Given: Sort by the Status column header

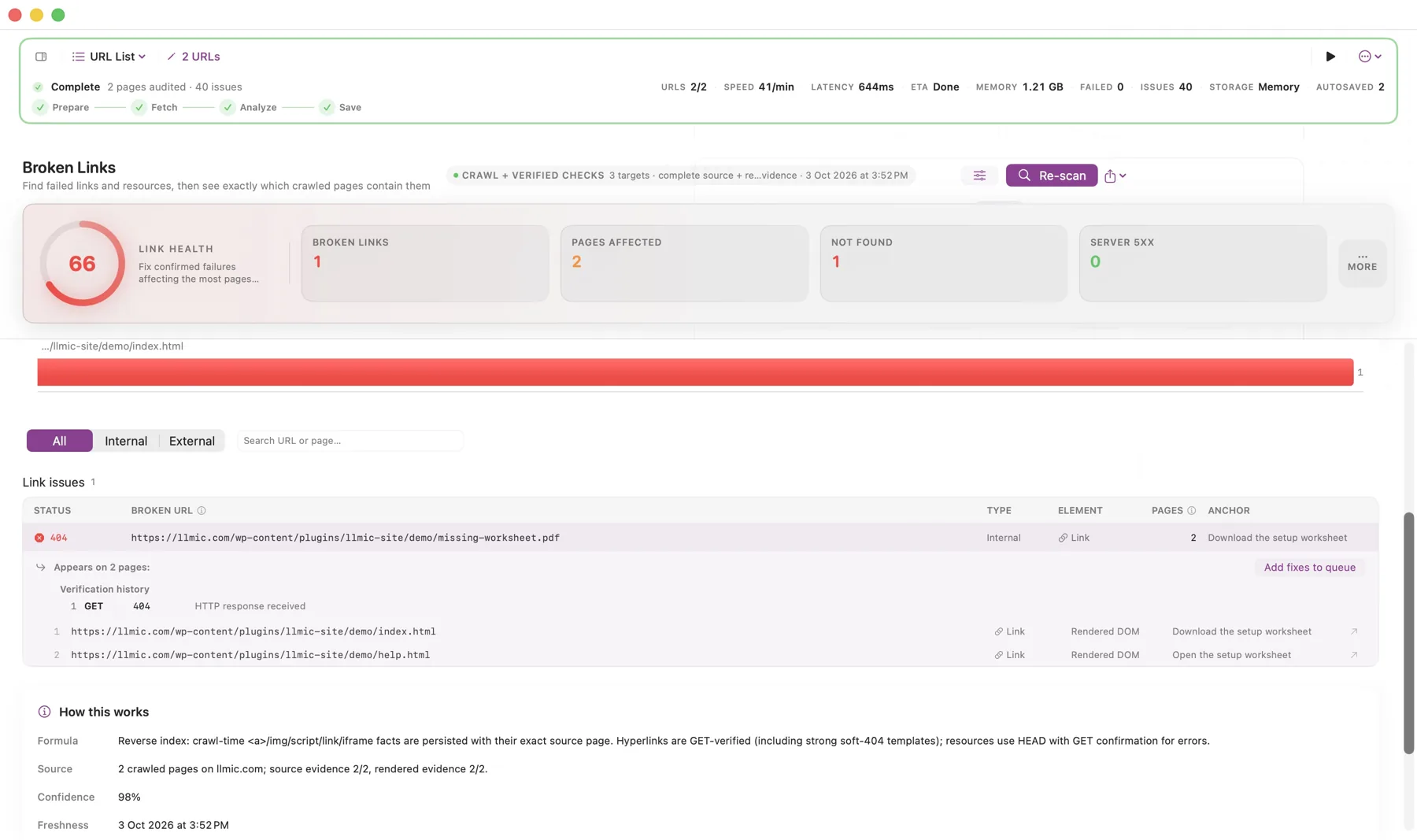Looking at the screenshot, I should [x=52, y=511].
